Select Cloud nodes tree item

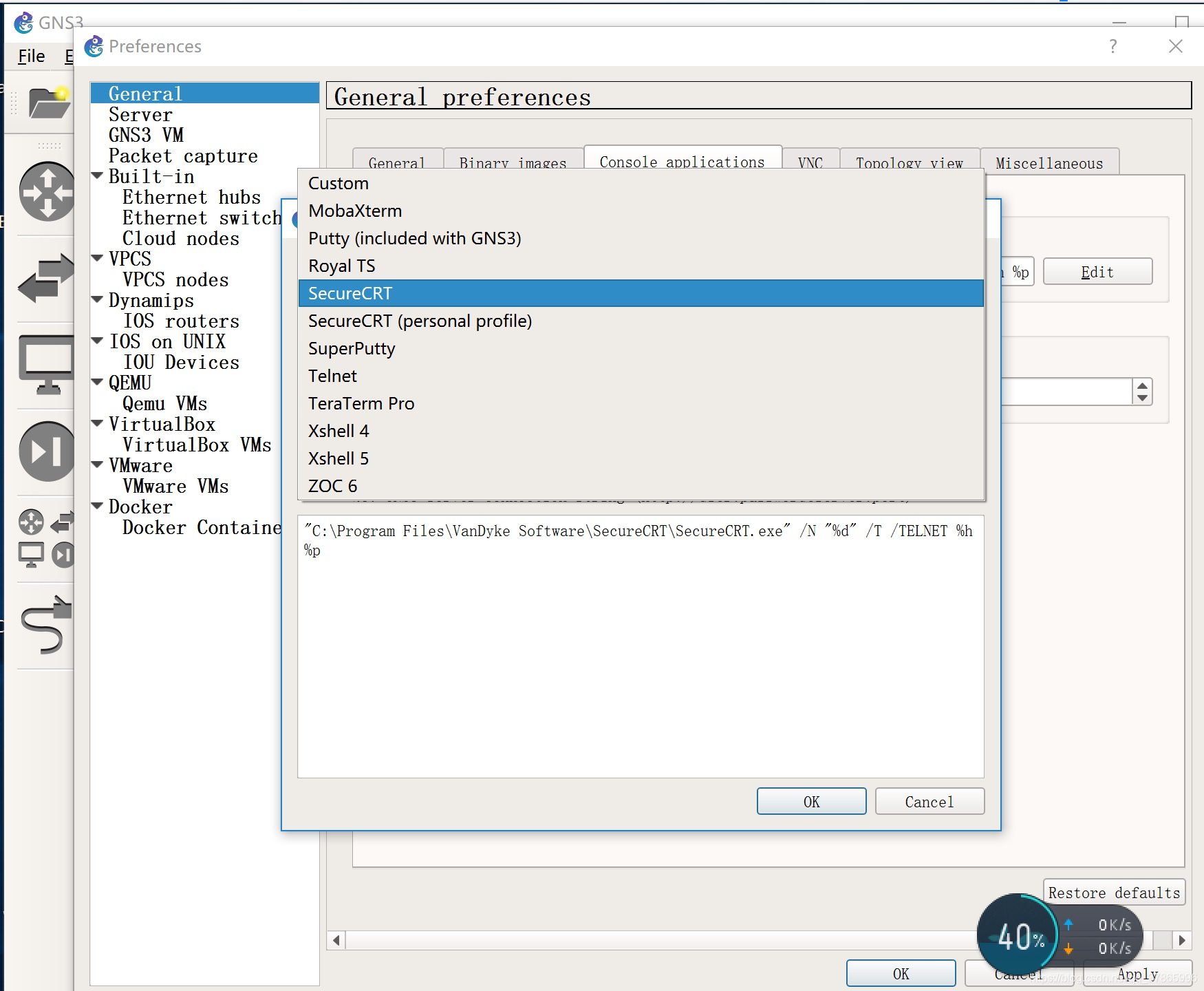point(181,238)
